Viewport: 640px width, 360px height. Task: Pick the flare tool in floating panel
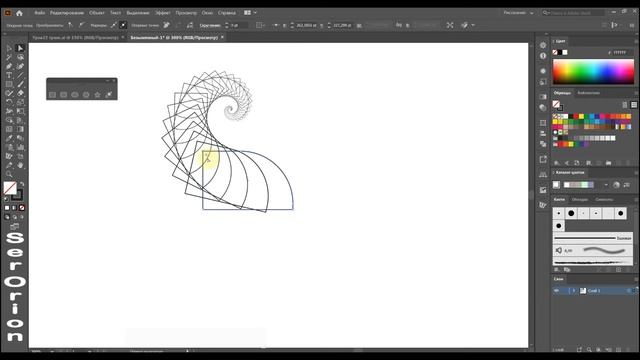tap(109, 95)
